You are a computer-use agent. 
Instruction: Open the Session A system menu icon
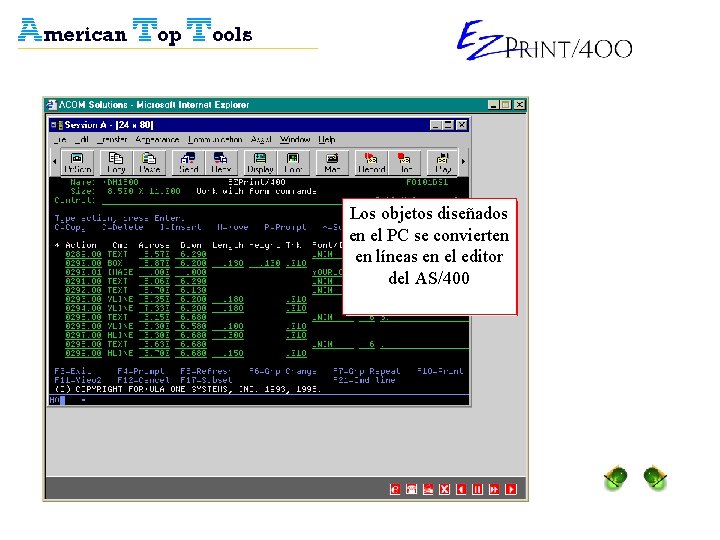56,125
